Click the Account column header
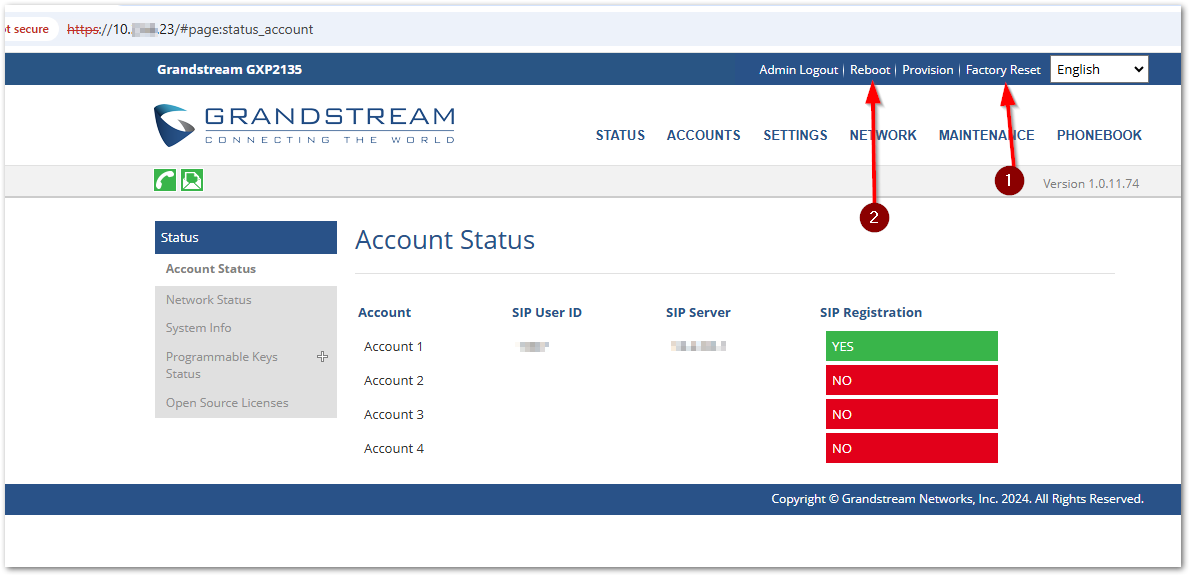The height and width of the screenshot is (576, 1190). pyautogui.click(x=385, y=313)
